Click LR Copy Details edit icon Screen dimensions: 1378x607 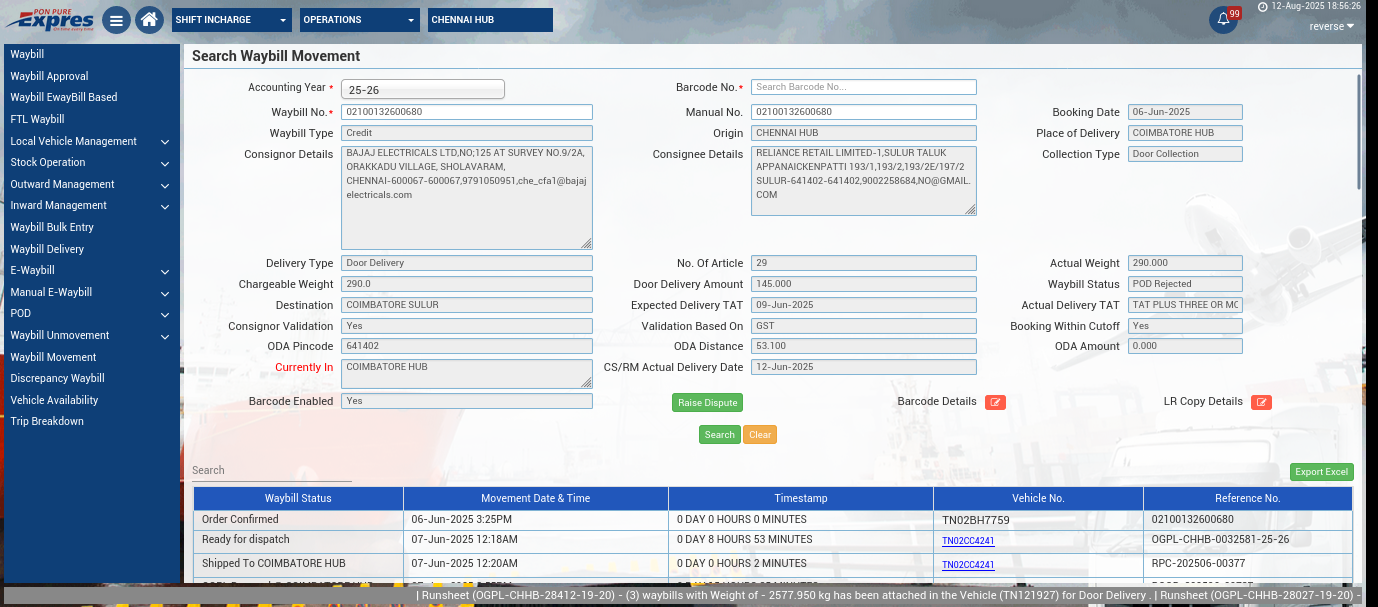pos(1261,402)
